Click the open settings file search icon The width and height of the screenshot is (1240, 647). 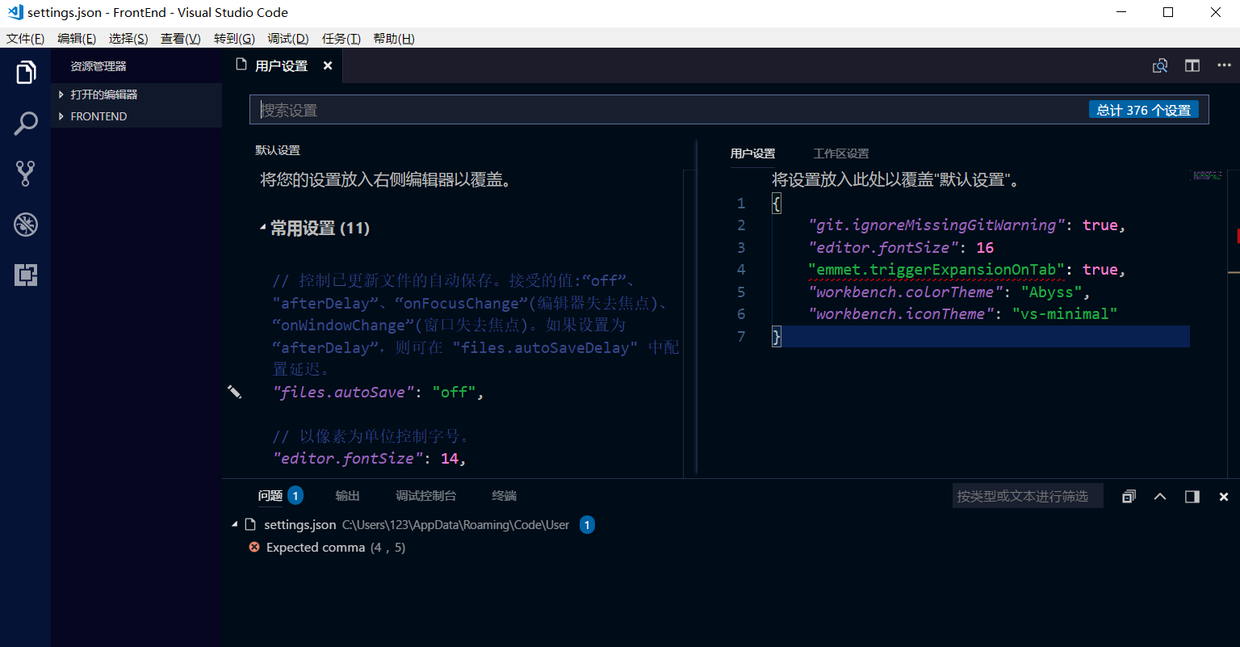coord(1160,66)
